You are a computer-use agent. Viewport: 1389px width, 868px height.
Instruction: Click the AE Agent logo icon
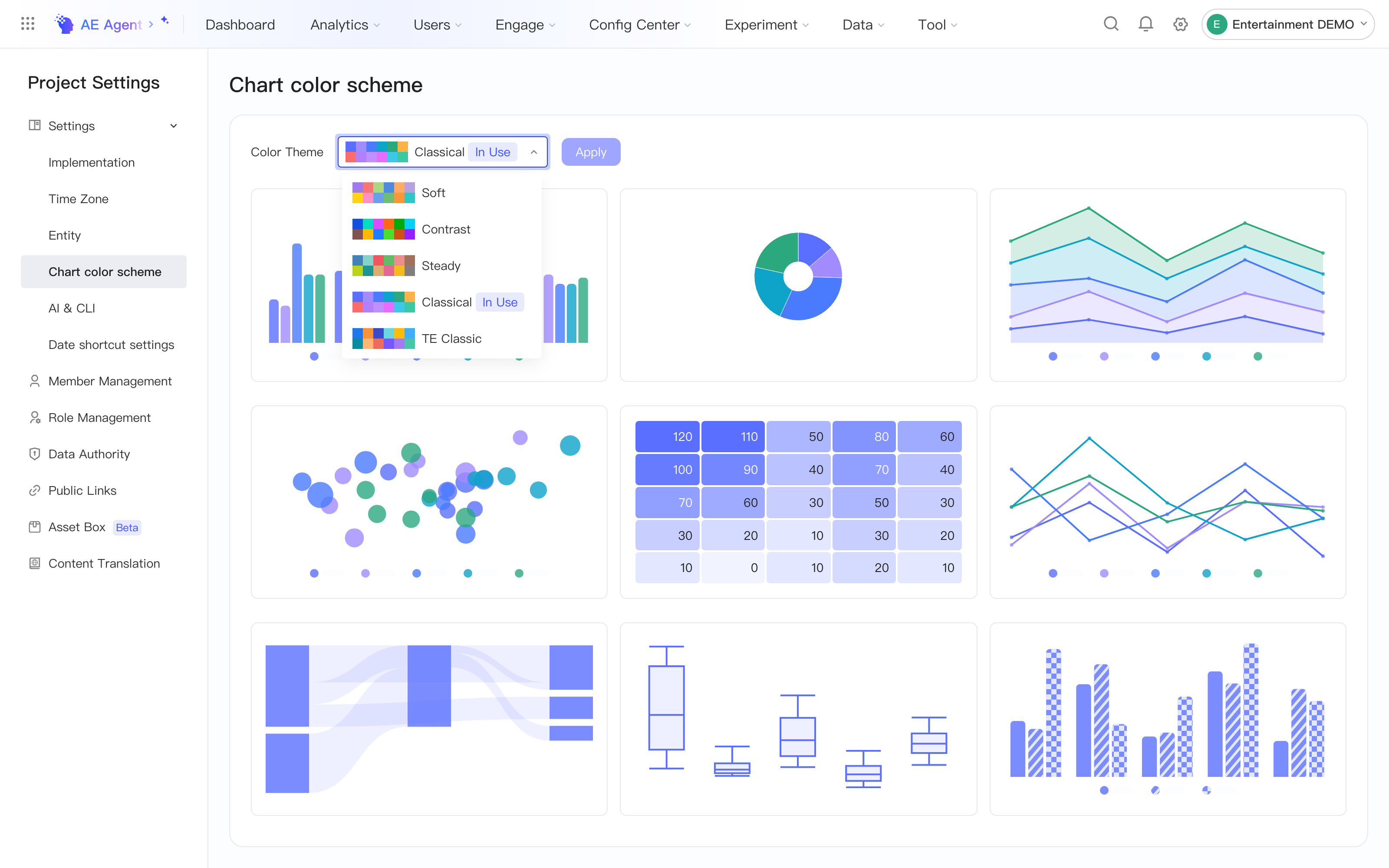coord(64,24)
